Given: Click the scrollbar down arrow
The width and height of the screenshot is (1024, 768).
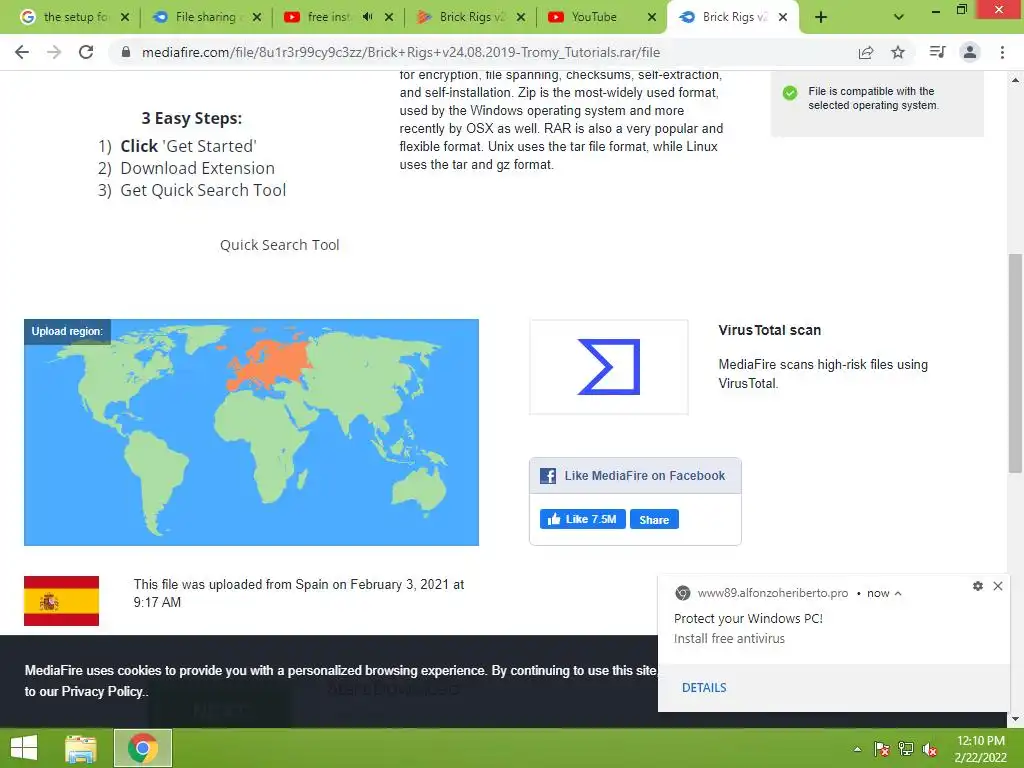Looking at the screenshot, I should 1015,719.
